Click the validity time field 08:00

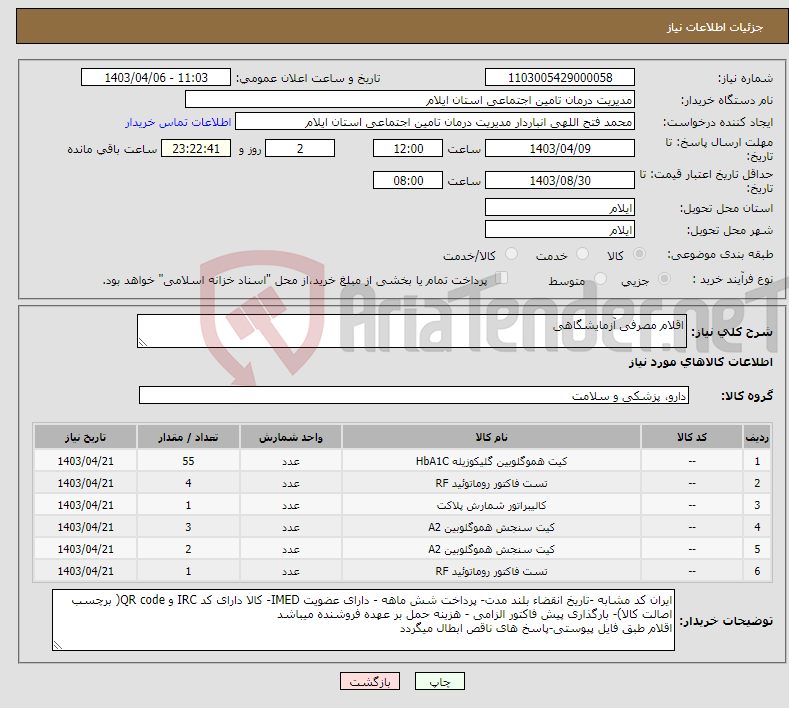(408, 180)
